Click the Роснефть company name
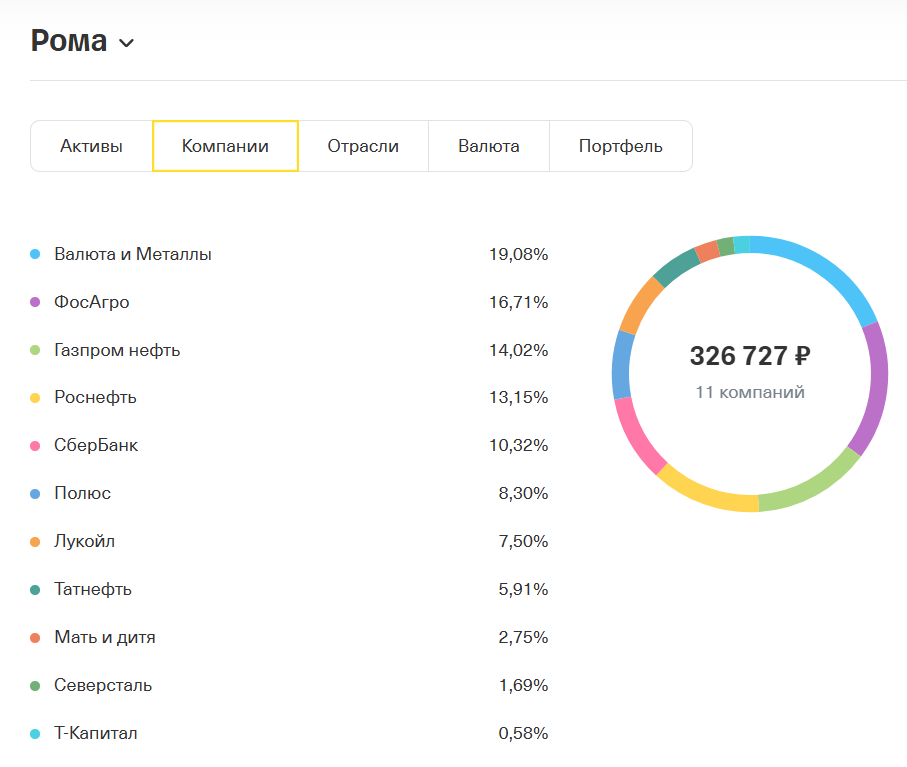Viewport: 907px width, 767px height. point(95,397)
